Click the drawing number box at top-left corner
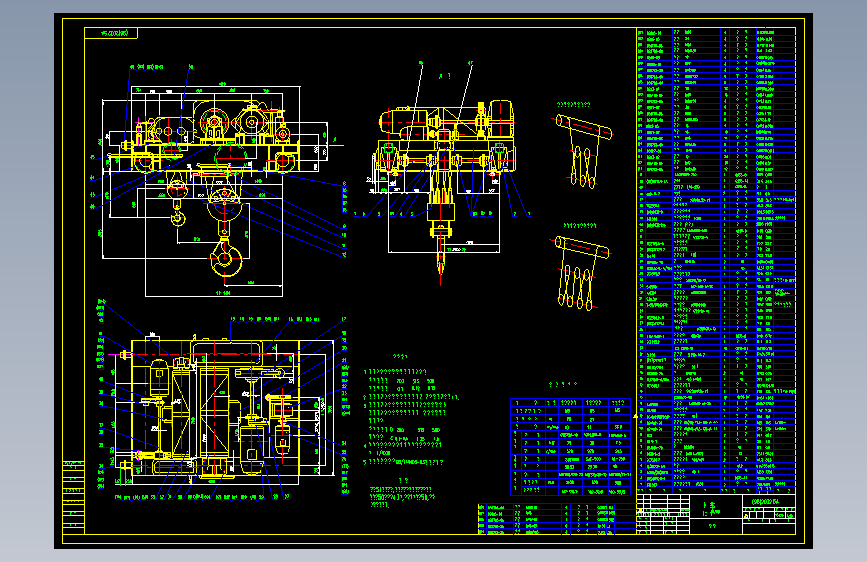The image size is (867, 562). coord(111,33)
